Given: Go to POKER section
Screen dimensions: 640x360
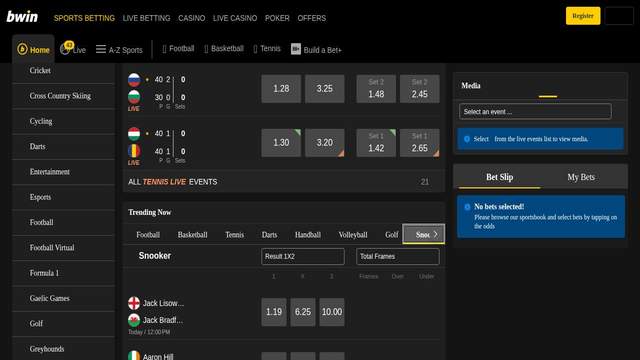Looking at the screenshot, I should [x=277, y=18].
